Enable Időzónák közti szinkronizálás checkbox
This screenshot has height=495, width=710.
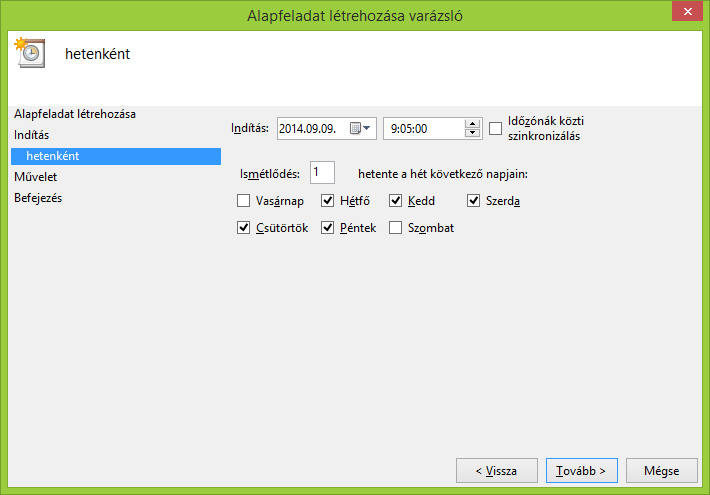(x=496, y=128)
